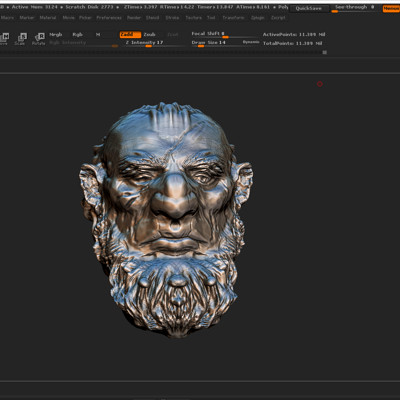
Task: Open the Zplugin menu
Action: (258, 18)
